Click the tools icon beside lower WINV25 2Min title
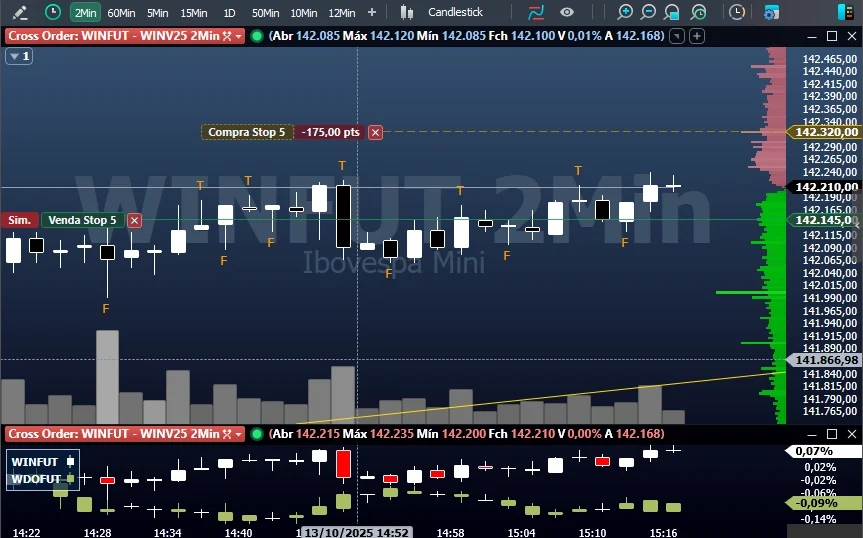863x538 pixels. 227,434
